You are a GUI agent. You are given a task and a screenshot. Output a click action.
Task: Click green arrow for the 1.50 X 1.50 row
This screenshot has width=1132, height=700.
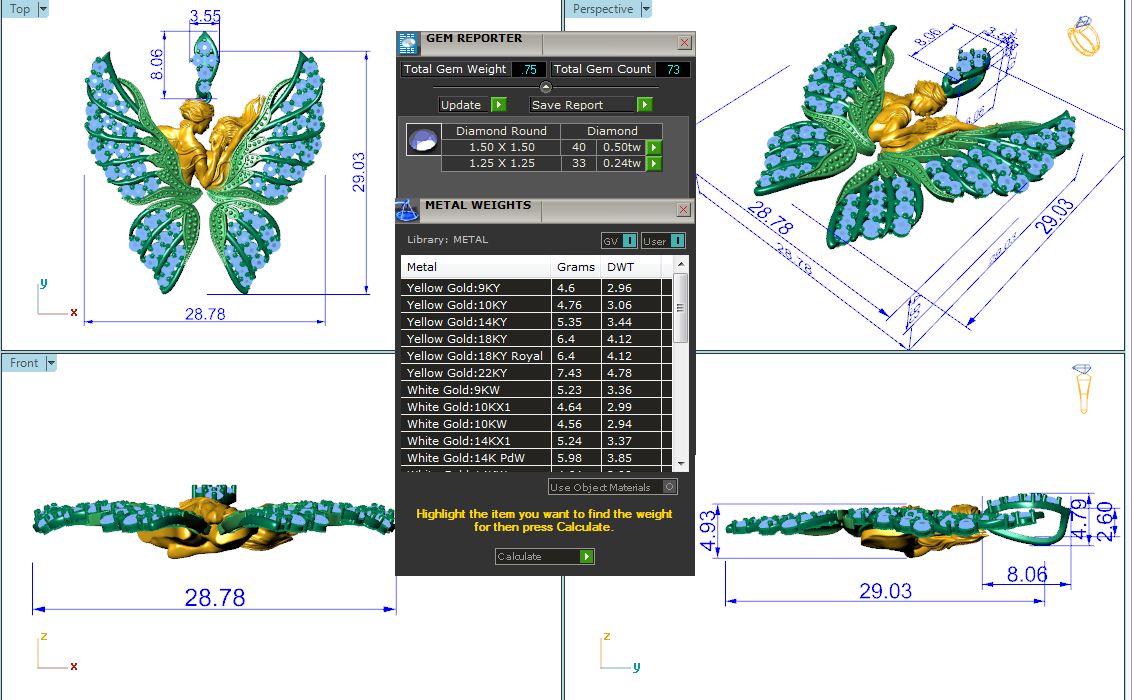(x=654, y=147)
